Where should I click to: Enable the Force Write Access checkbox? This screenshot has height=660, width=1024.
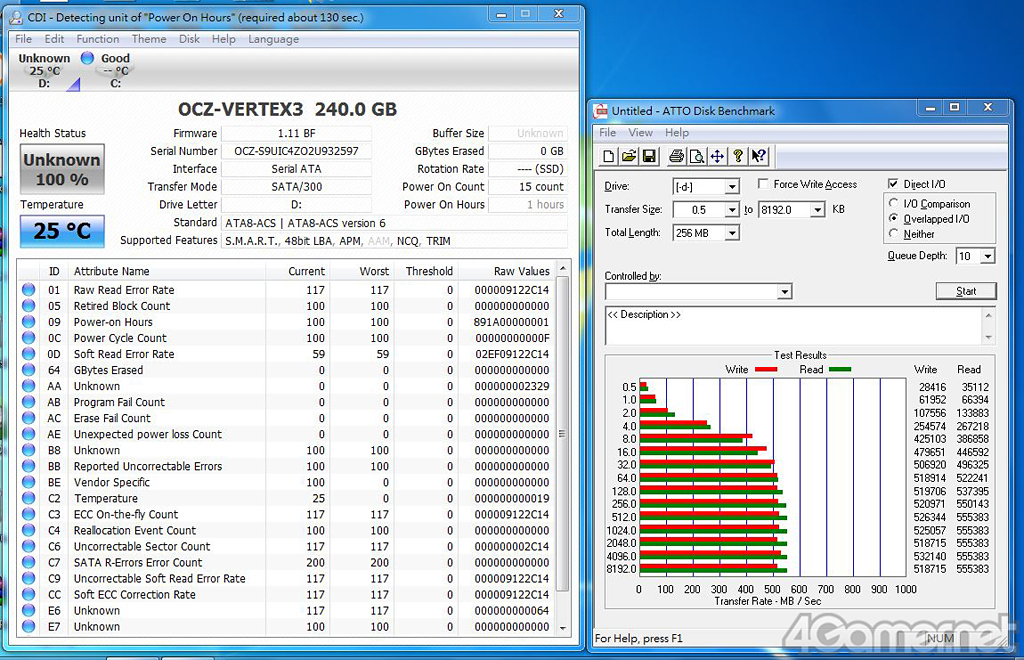pos(763,185)
